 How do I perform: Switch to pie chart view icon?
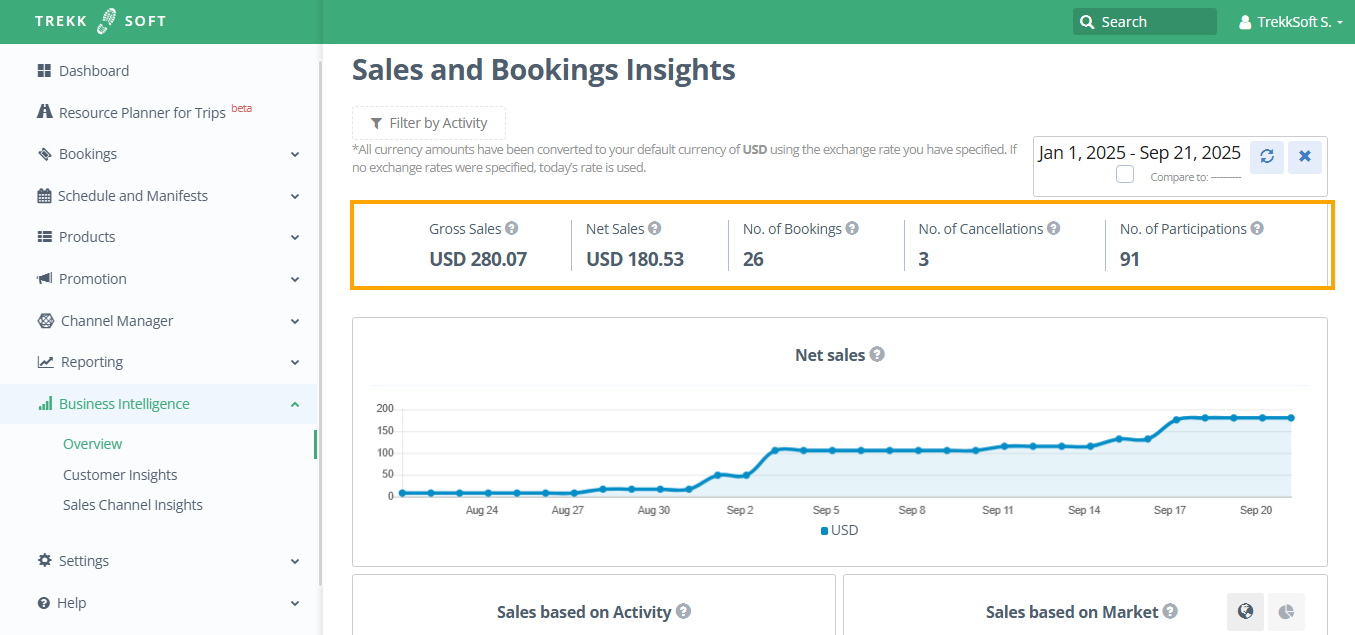1286,611
